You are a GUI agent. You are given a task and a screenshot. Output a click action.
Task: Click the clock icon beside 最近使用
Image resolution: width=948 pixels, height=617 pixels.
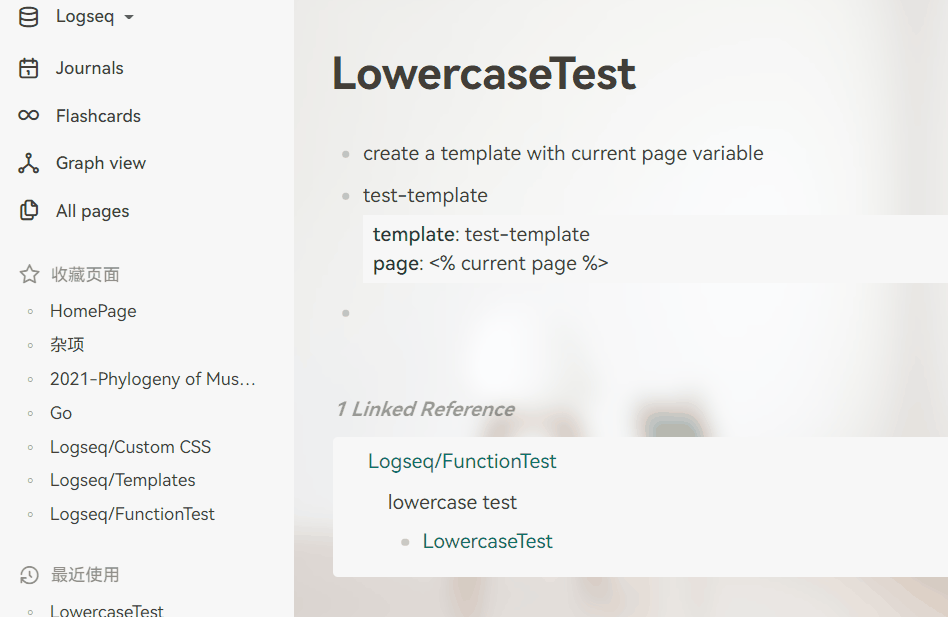point(28,575)
